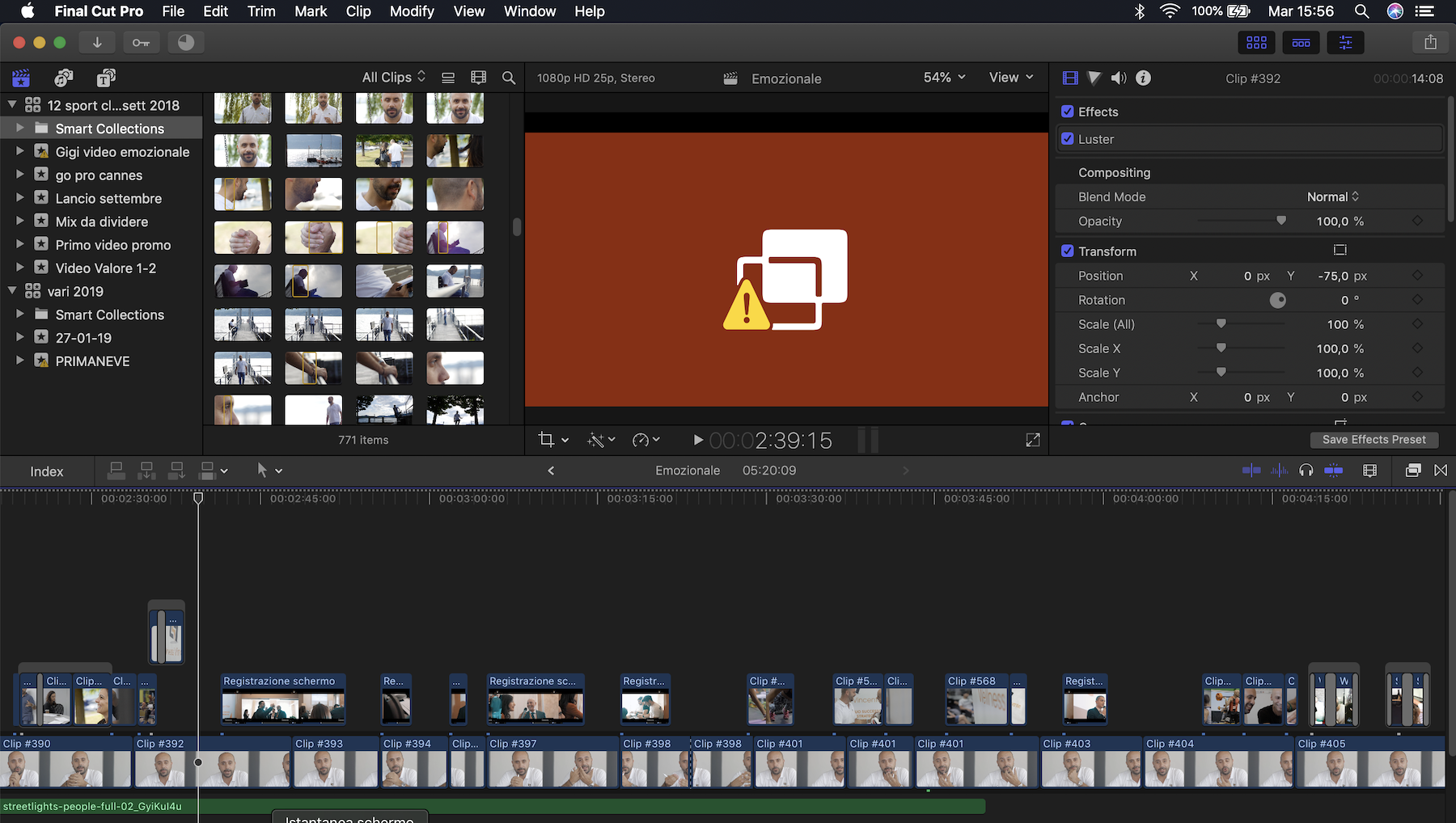Adjust the Opacity slider handle

point(1281,221)
